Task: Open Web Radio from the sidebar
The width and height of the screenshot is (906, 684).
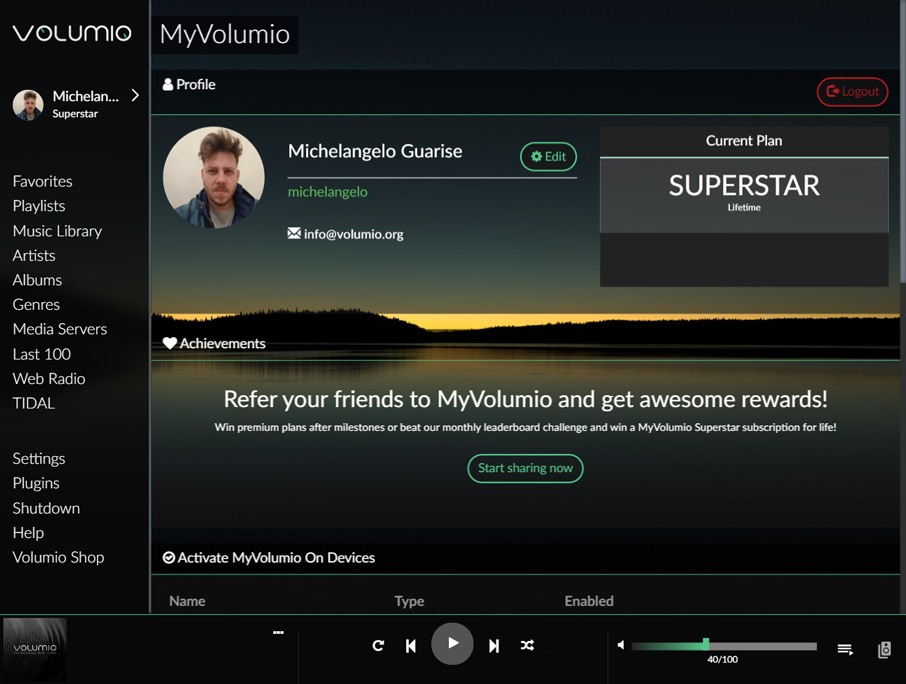Action: [49, 378]
